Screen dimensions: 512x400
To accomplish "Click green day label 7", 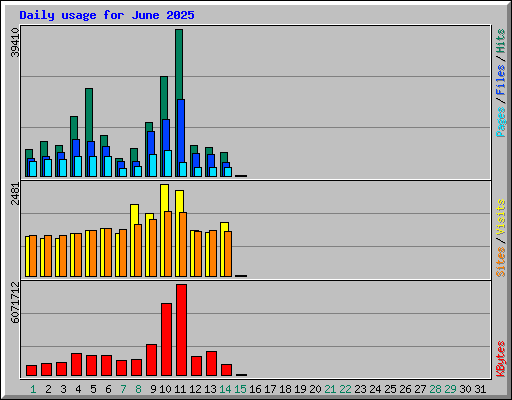I will point(123,389).
